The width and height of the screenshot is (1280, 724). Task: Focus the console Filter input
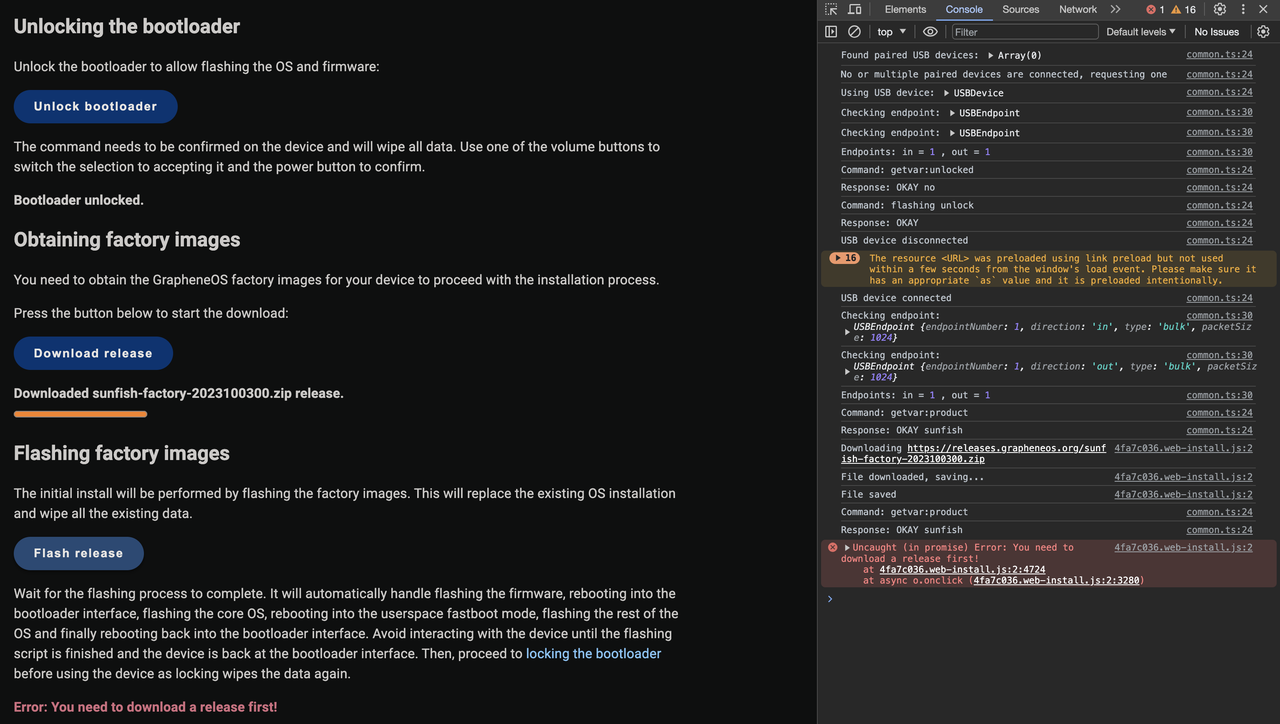1023,32
